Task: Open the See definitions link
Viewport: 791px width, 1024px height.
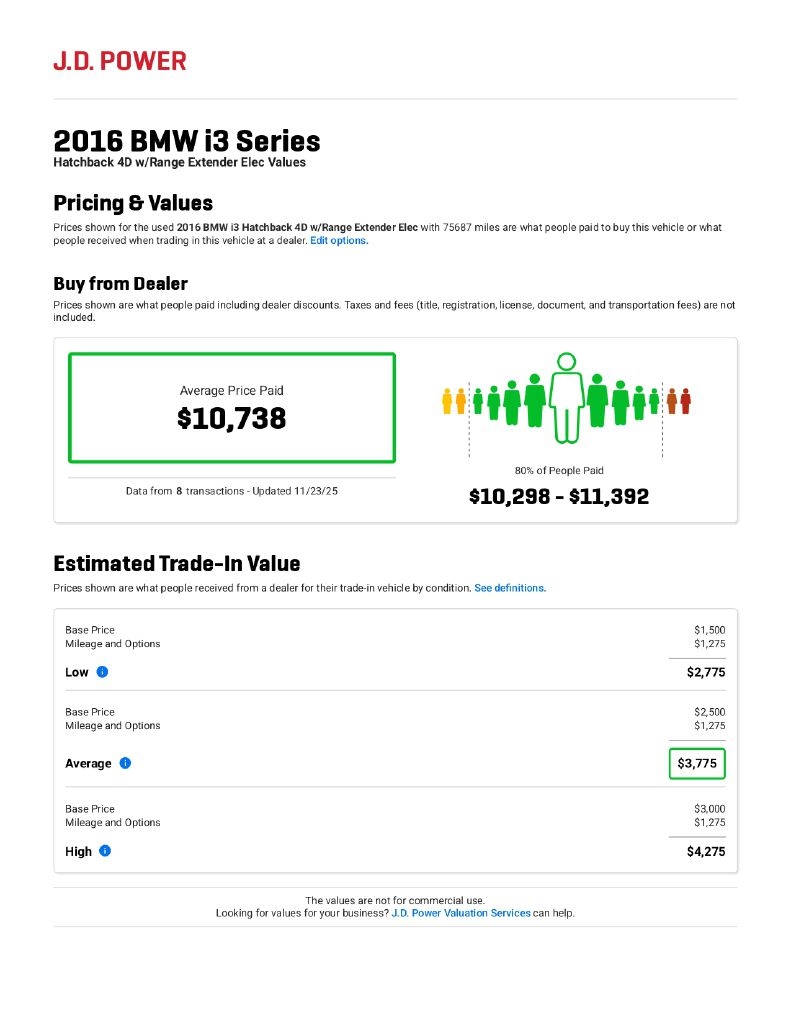Action: pyautogui.click(x=510, y=588)
